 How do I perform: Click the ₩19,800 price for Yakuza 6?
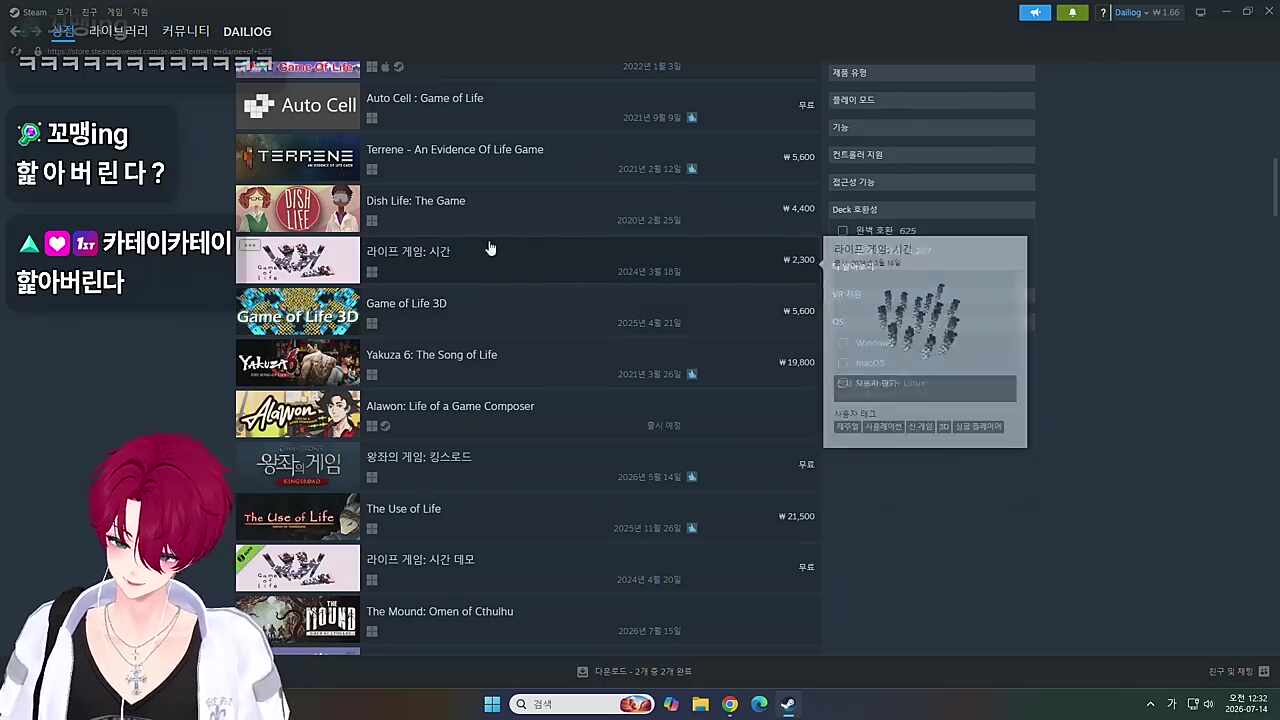[x=797, y=363]
